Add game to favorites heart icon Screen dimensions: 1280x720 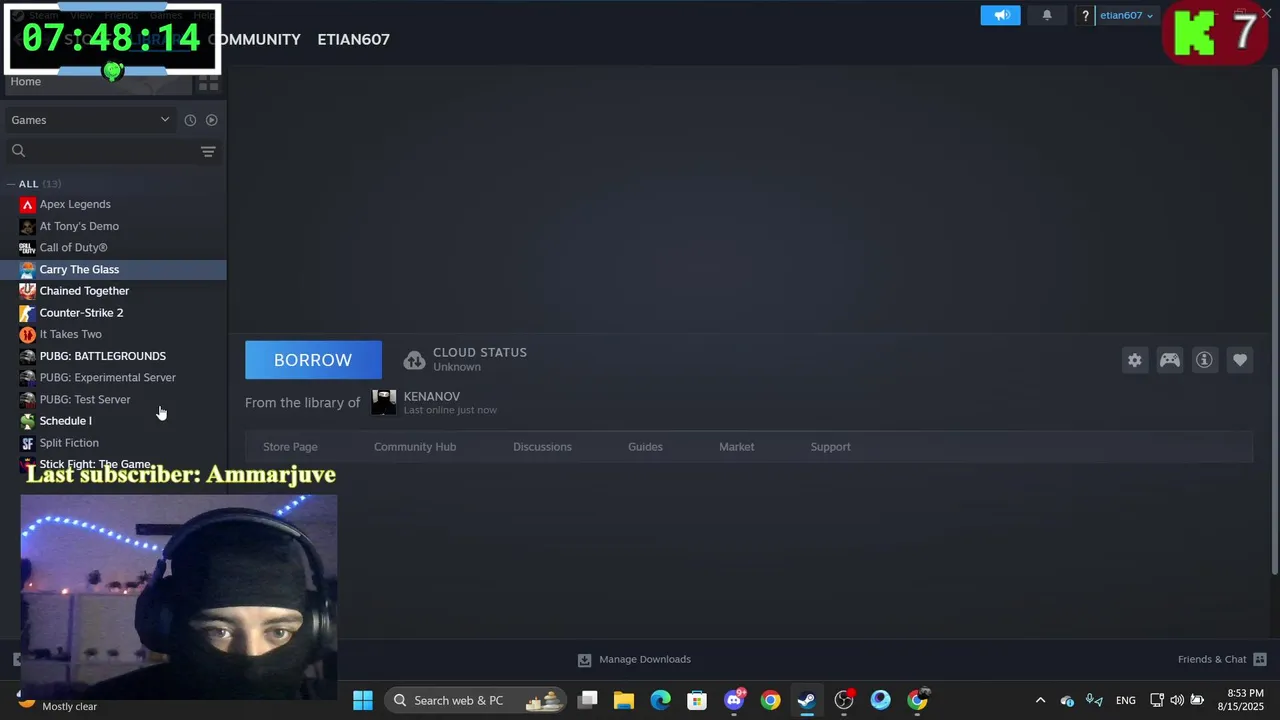click(1240, 360)
